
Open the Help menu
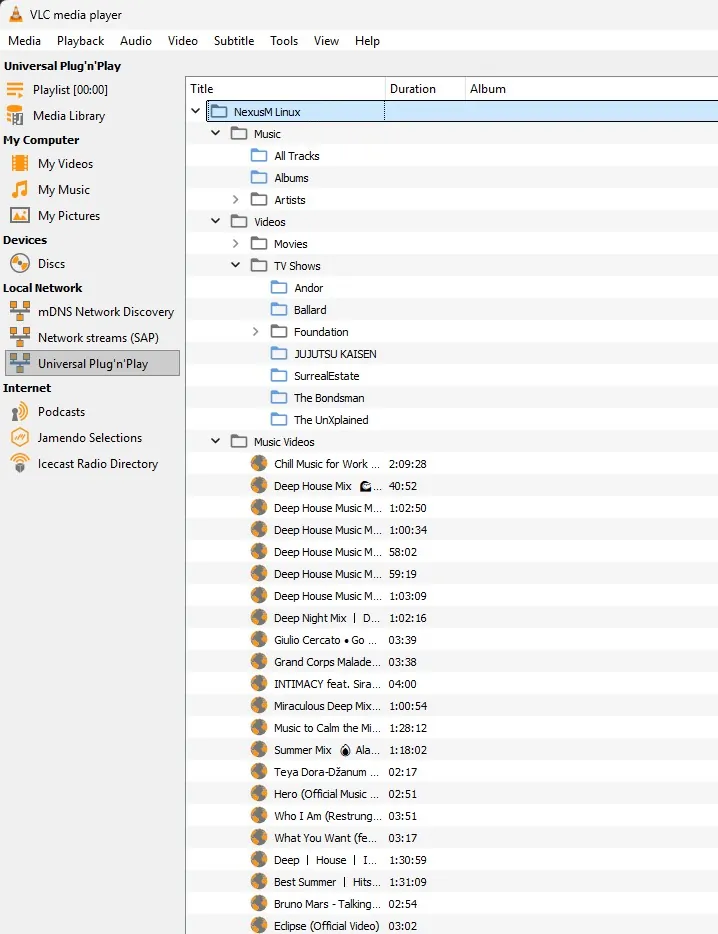coord(367,41)
